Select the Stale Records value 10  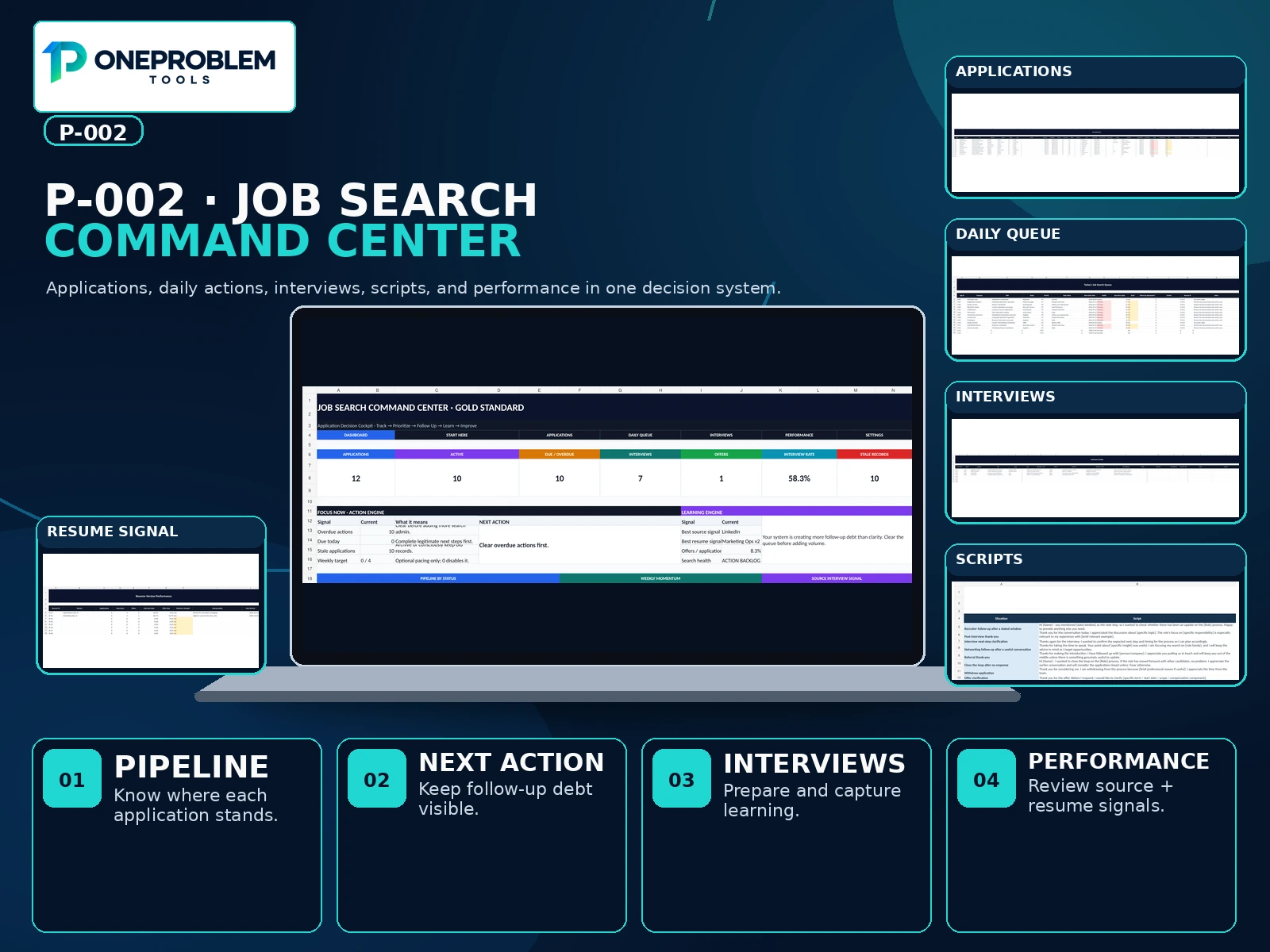pyautogui.click(x=874, y=478)
